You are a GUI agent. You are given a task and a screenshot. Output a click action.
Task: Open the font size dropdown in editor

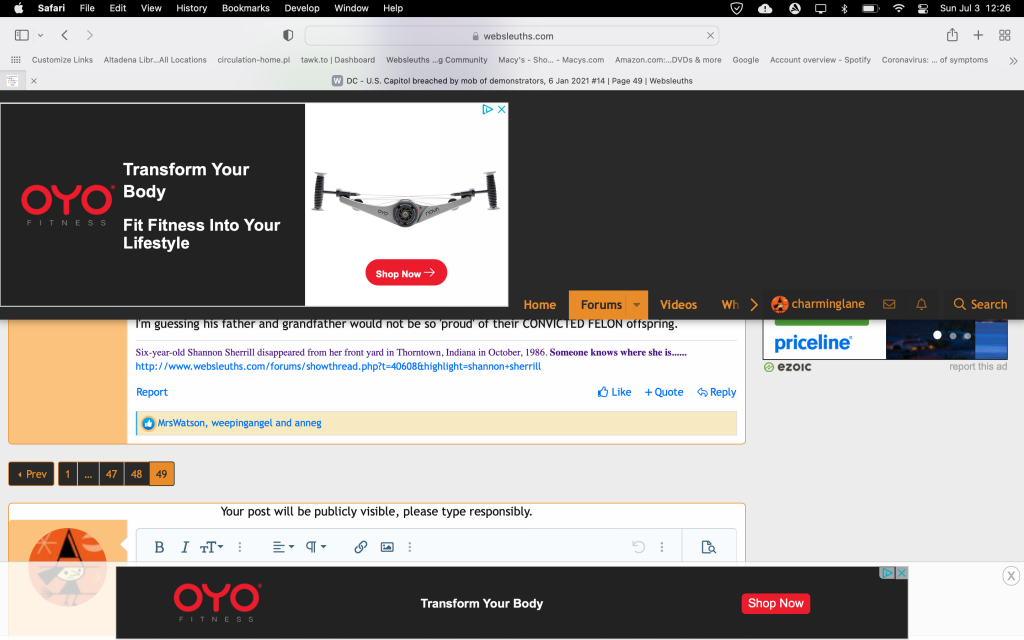pyautogui.click(x=211, y=547)
